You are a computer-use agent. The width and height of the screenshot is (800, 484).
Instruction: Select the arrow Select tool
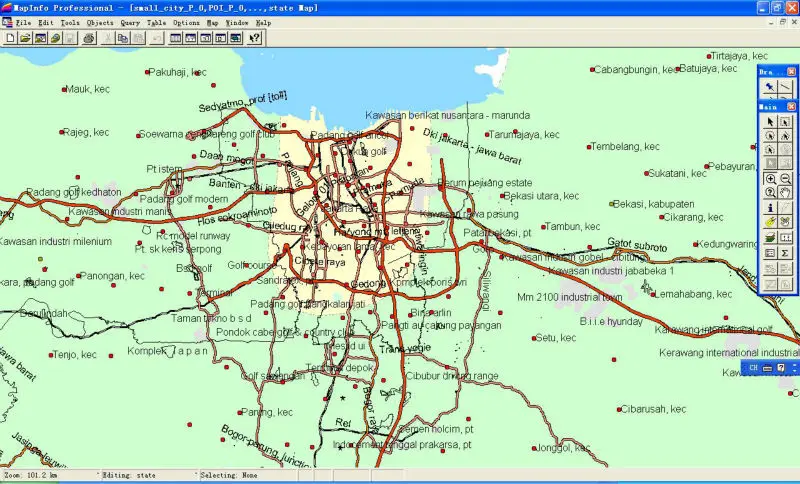tap(770, 122)
